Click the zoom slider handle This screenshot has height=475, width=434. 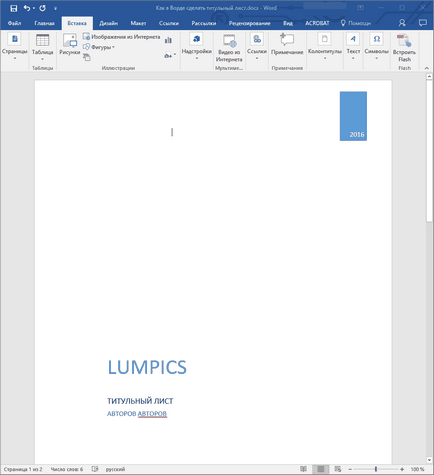coord(376,469)
